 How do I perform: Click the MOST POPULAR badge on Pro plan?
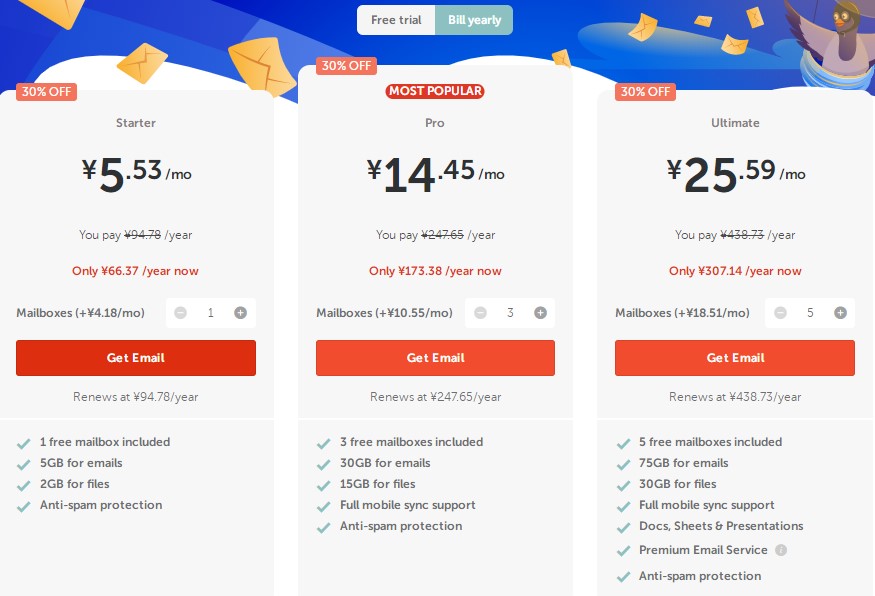[434, 90]
